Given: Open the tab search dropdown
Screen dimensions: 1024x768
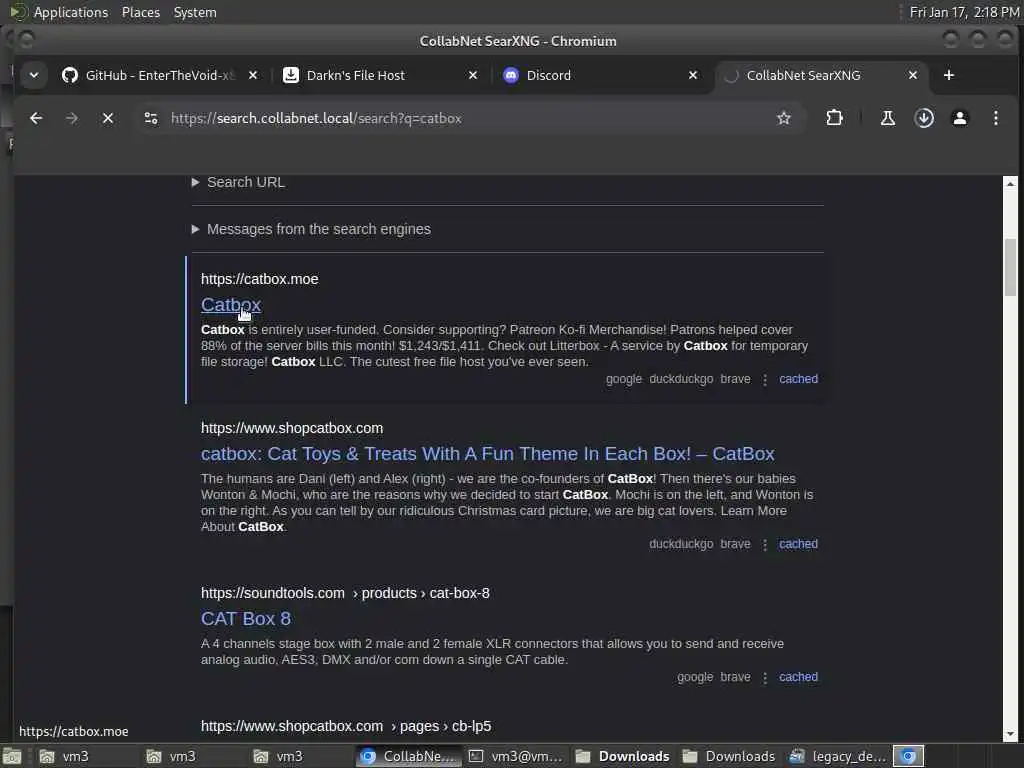Looking at the screenshot, I should (x=34, y=75).
